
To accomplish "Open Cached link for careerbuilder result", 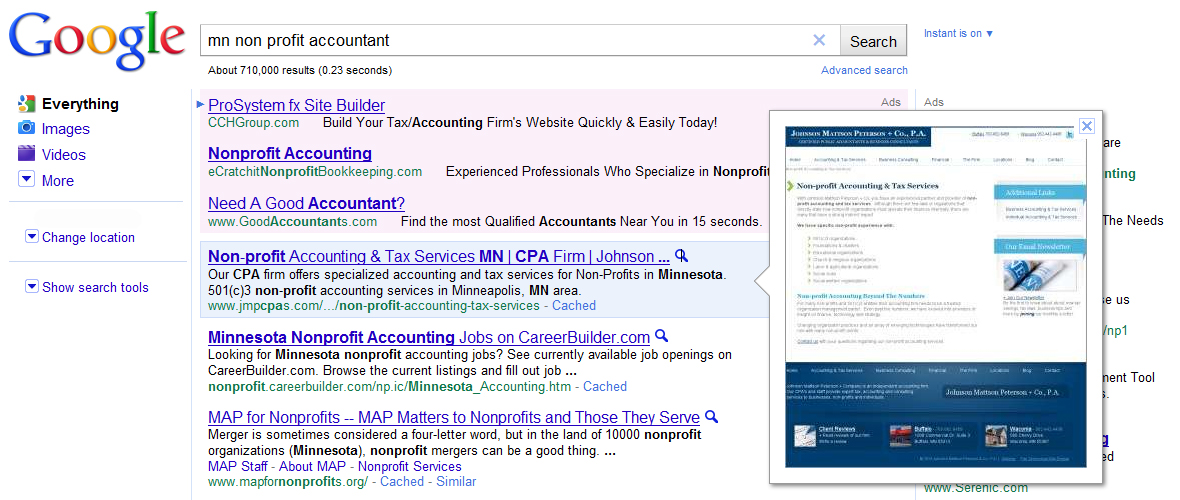I will pos(605,386).
